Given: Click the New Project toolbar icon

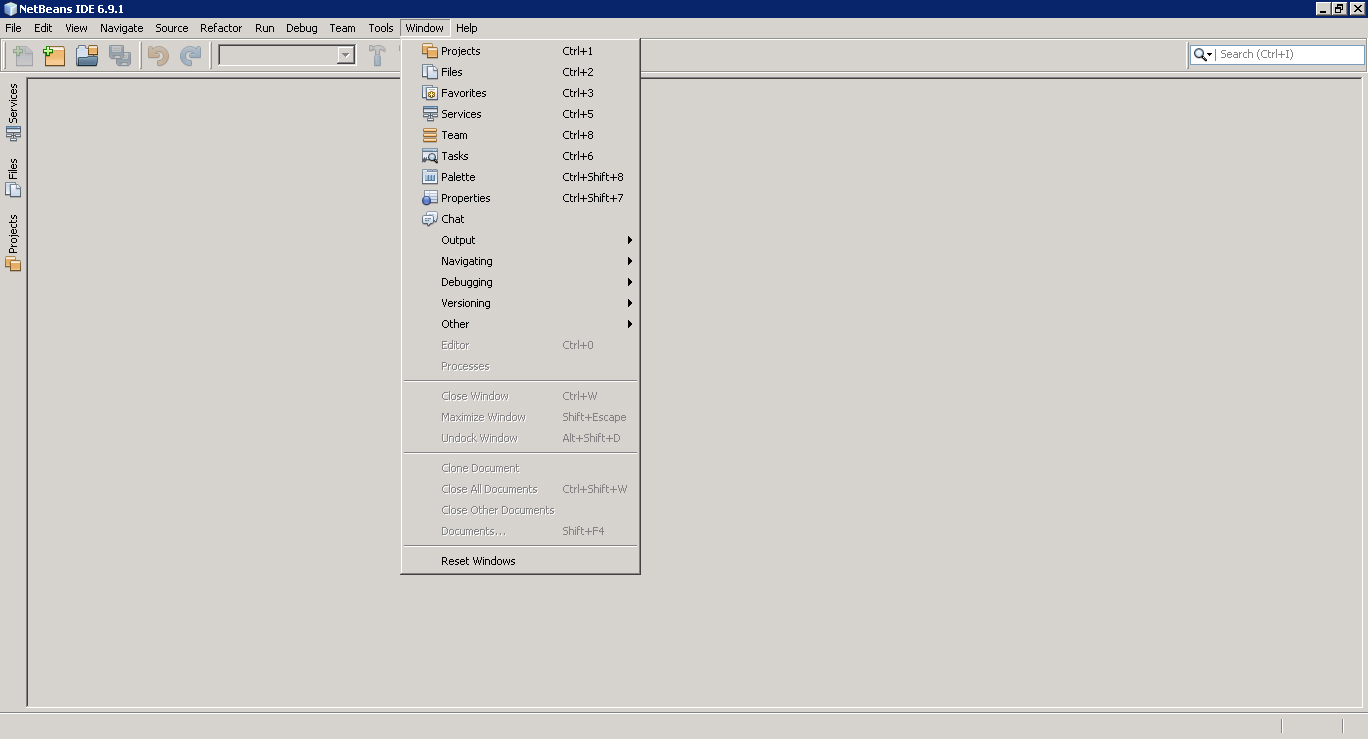Looking at the screenshot, I should (x=54, y=55).
